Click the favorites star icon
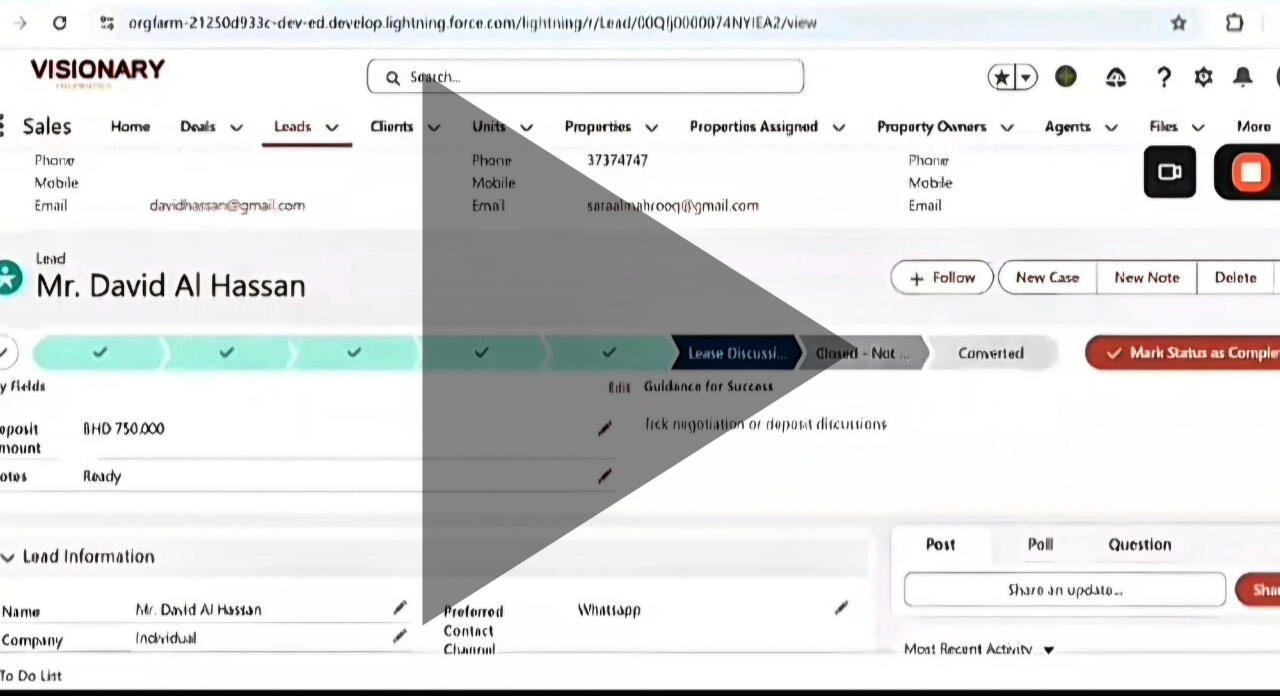 click(x=1001, y=76)
